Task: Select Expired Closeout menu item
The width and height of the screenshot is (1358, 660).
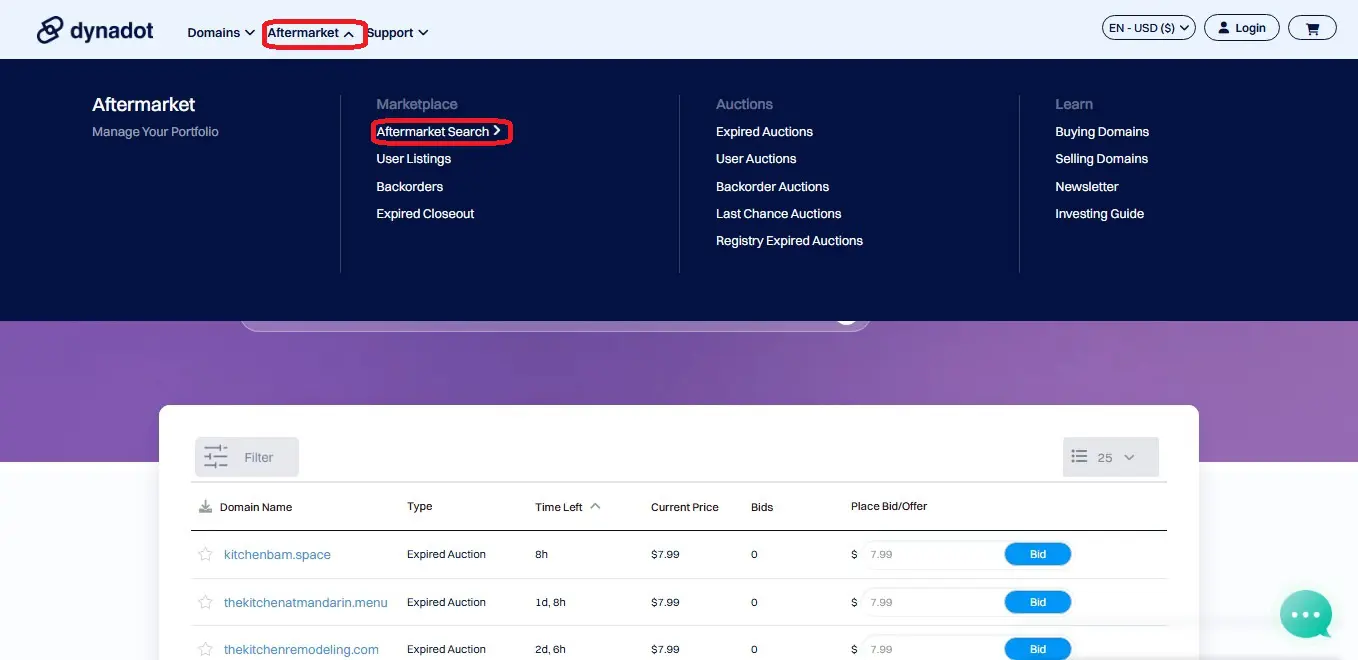Action: point(425,214)
